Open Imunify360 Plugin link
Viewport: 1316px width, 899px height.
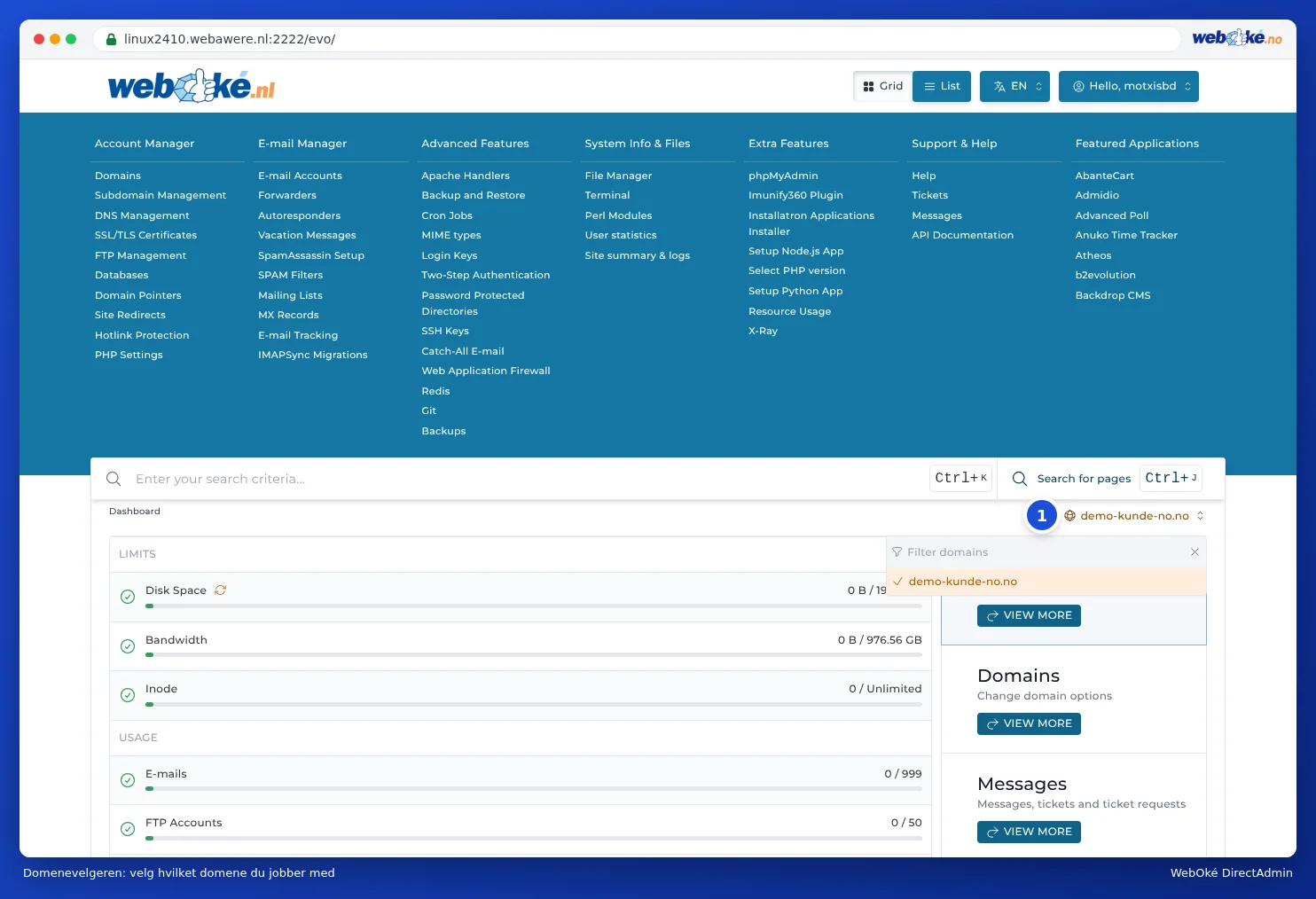[x=795, y=195]
